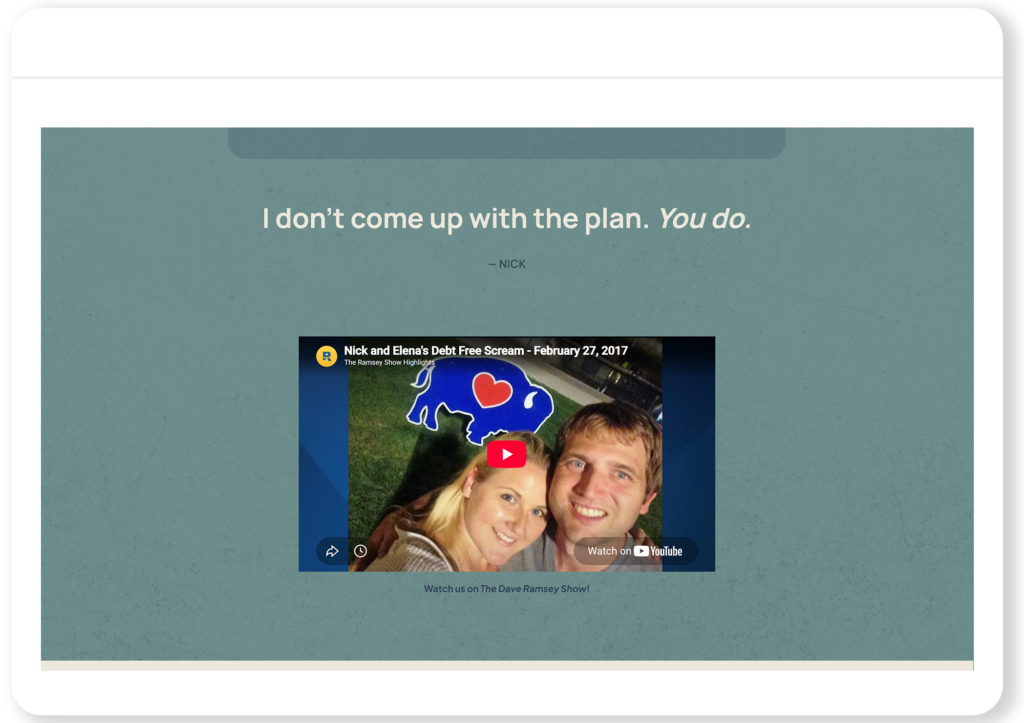
Task: Click the share arrow icon on video
Action: [332, 551]
